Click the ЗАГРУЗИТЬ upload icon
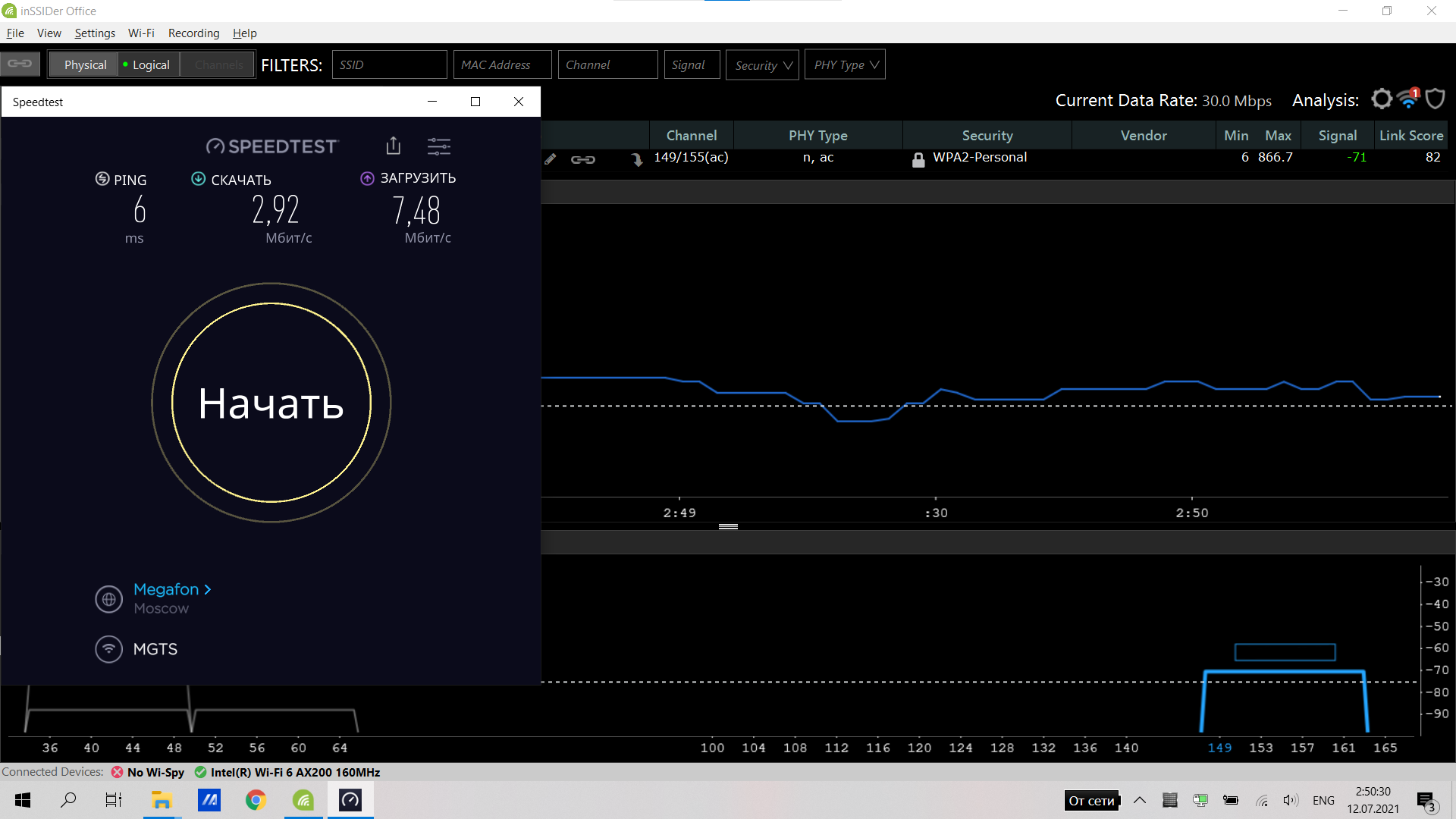The width and height of the screenshot is (1456, 819). click(x=367, y=178)
